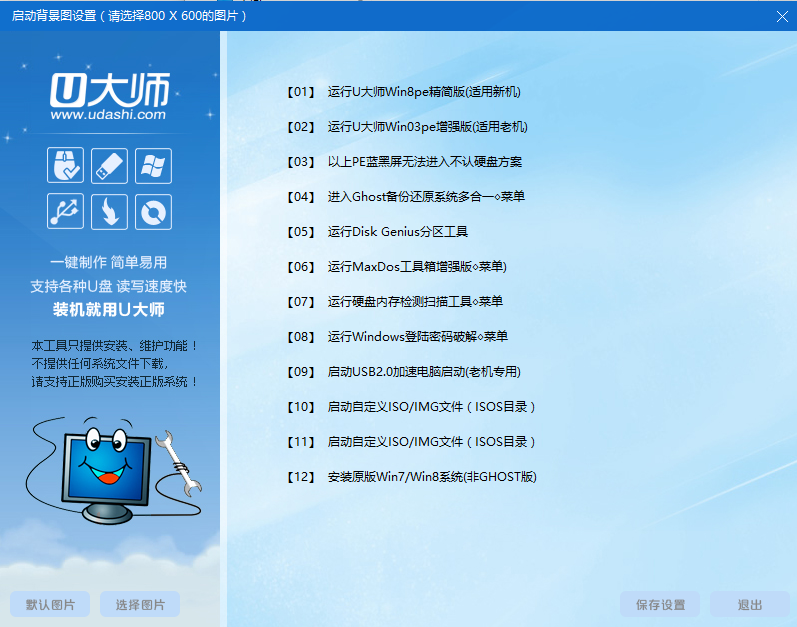Close the 启动背景图设置 window
The height and width of the screenshot is (627, 797).
[782, 16]
